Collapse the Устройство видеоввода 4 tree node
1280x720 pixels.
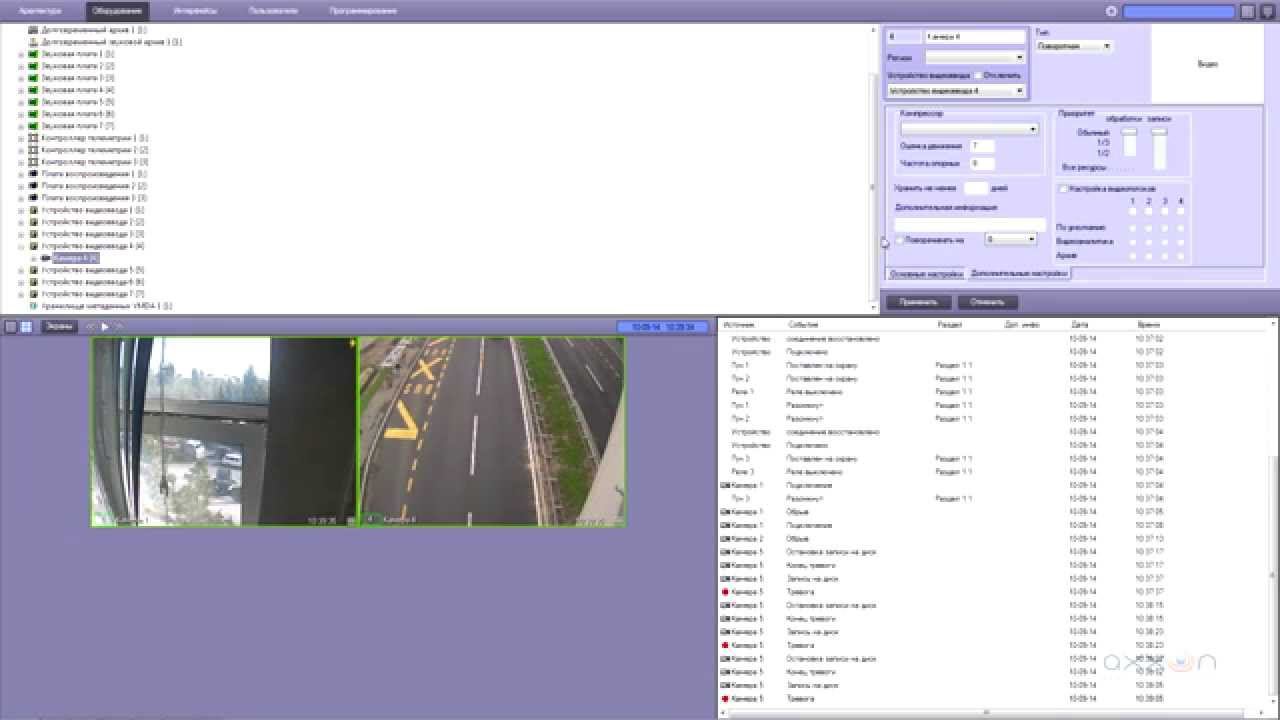tap(21, 246)
